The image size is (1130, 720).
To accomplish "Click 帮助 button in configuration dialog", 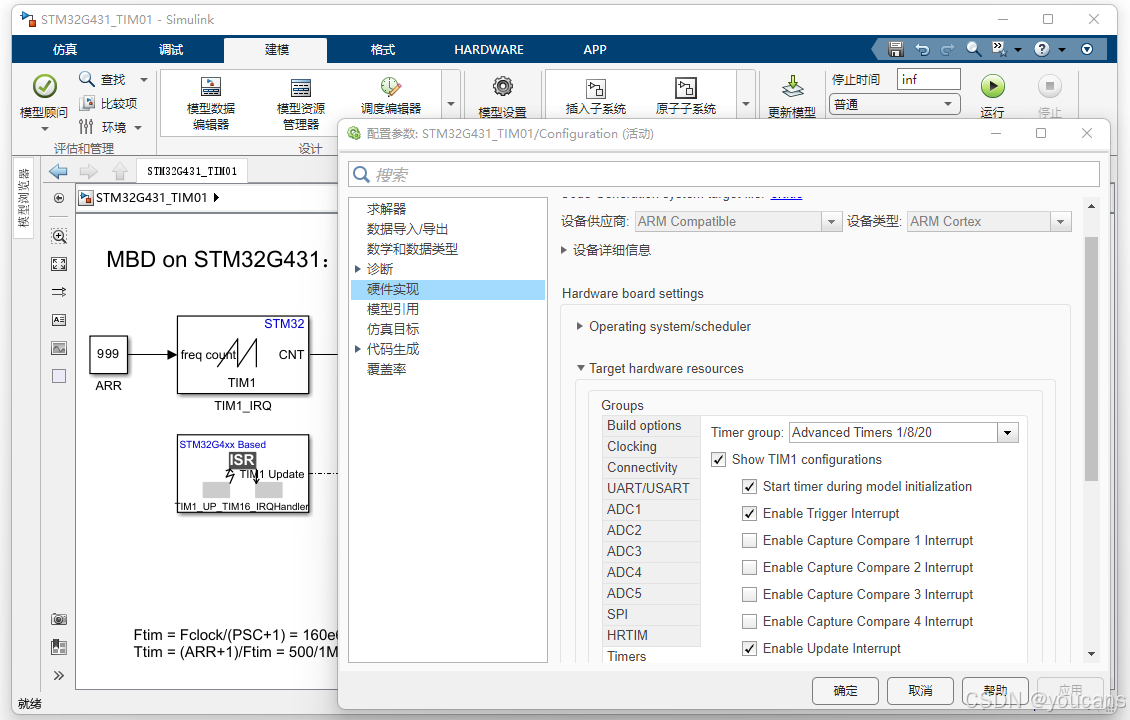I will coord(995,690).
